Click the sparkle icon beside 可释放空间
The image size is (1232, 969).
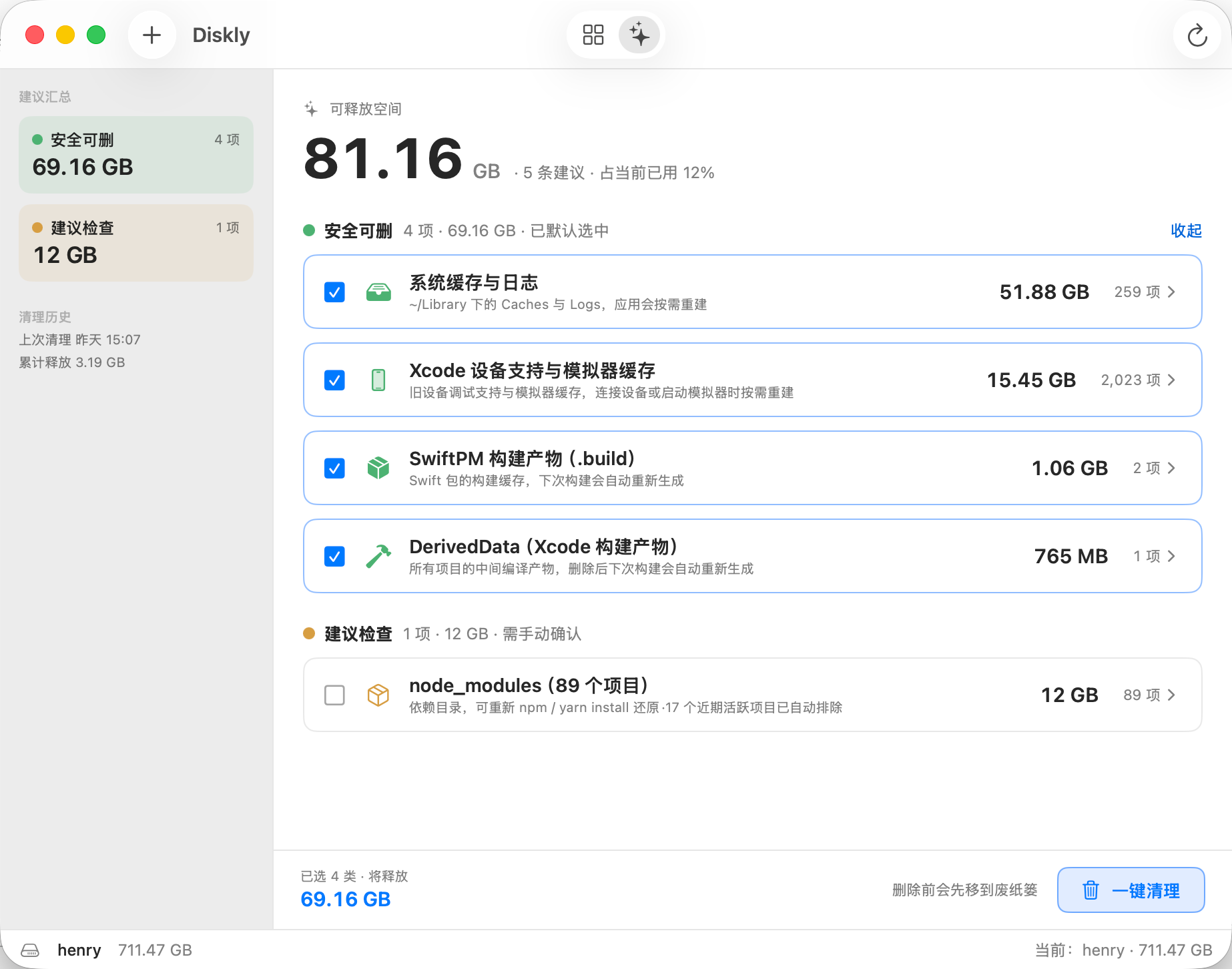pyautogui.click(x=311, y=109)
